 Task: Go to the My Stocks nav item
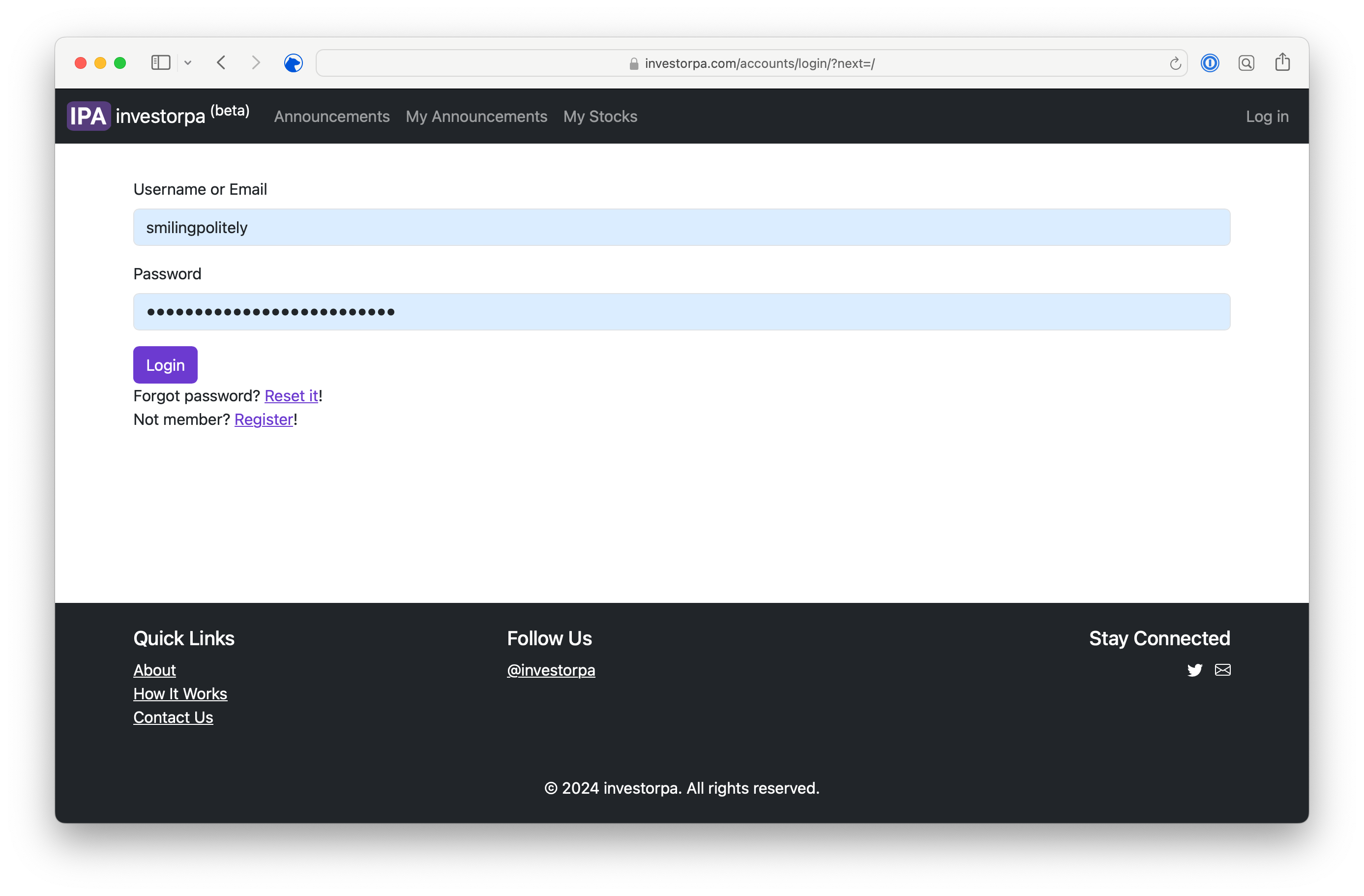[600, 117]
